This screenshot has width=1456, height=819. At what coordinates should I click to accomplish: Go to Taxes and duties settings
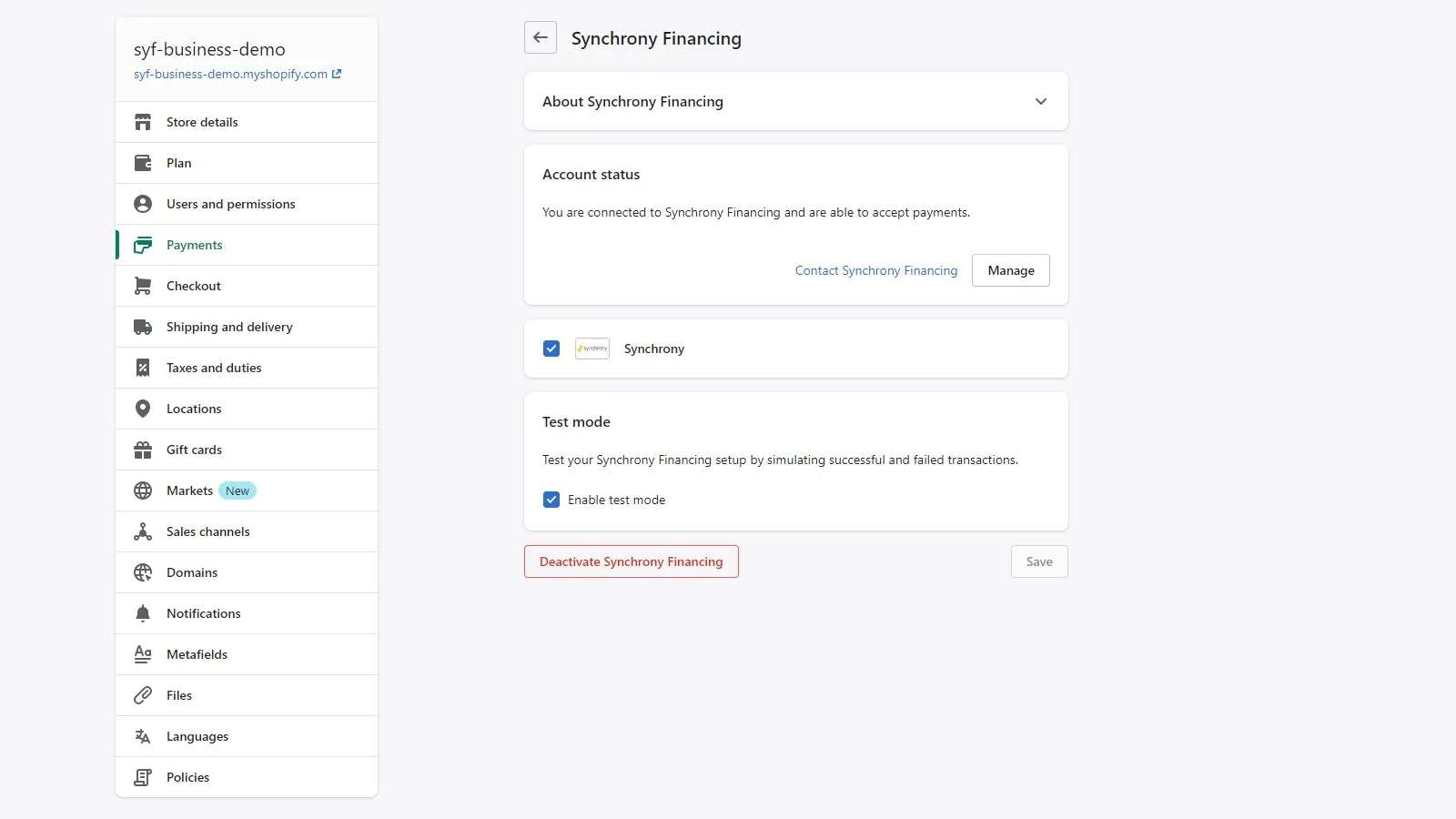214,368
